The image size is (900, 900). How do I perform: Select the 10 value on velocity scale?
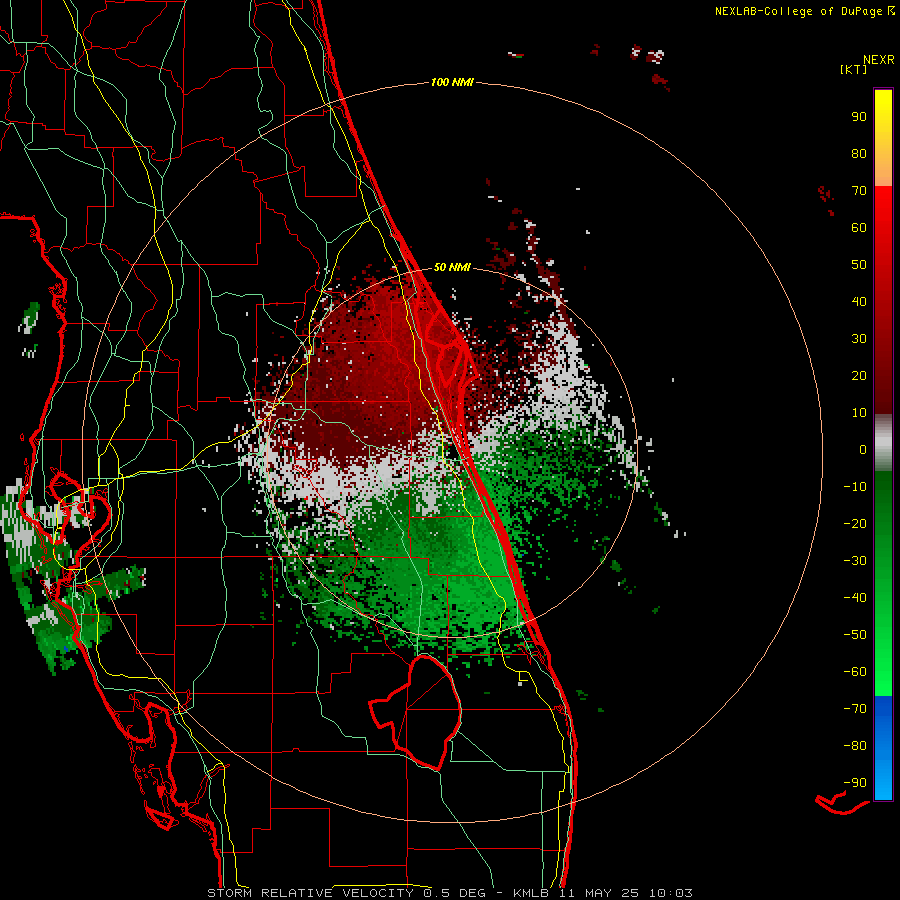859,413
